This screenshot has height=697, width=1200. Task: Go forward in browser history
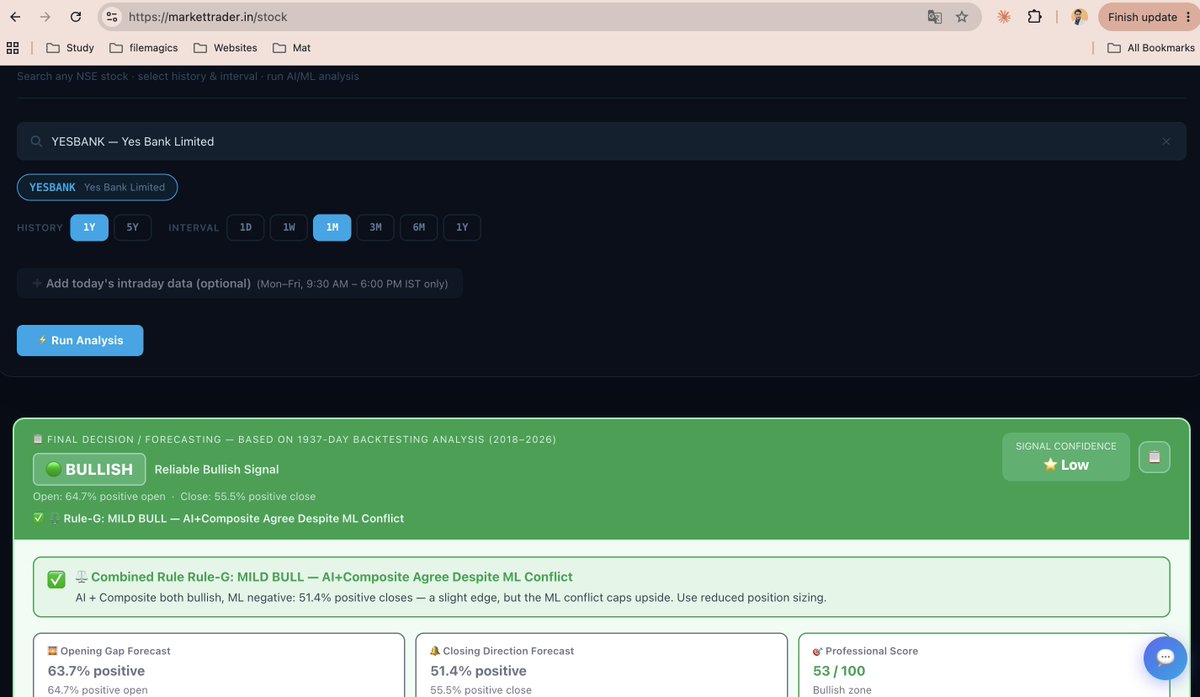[x=44, y=17]
